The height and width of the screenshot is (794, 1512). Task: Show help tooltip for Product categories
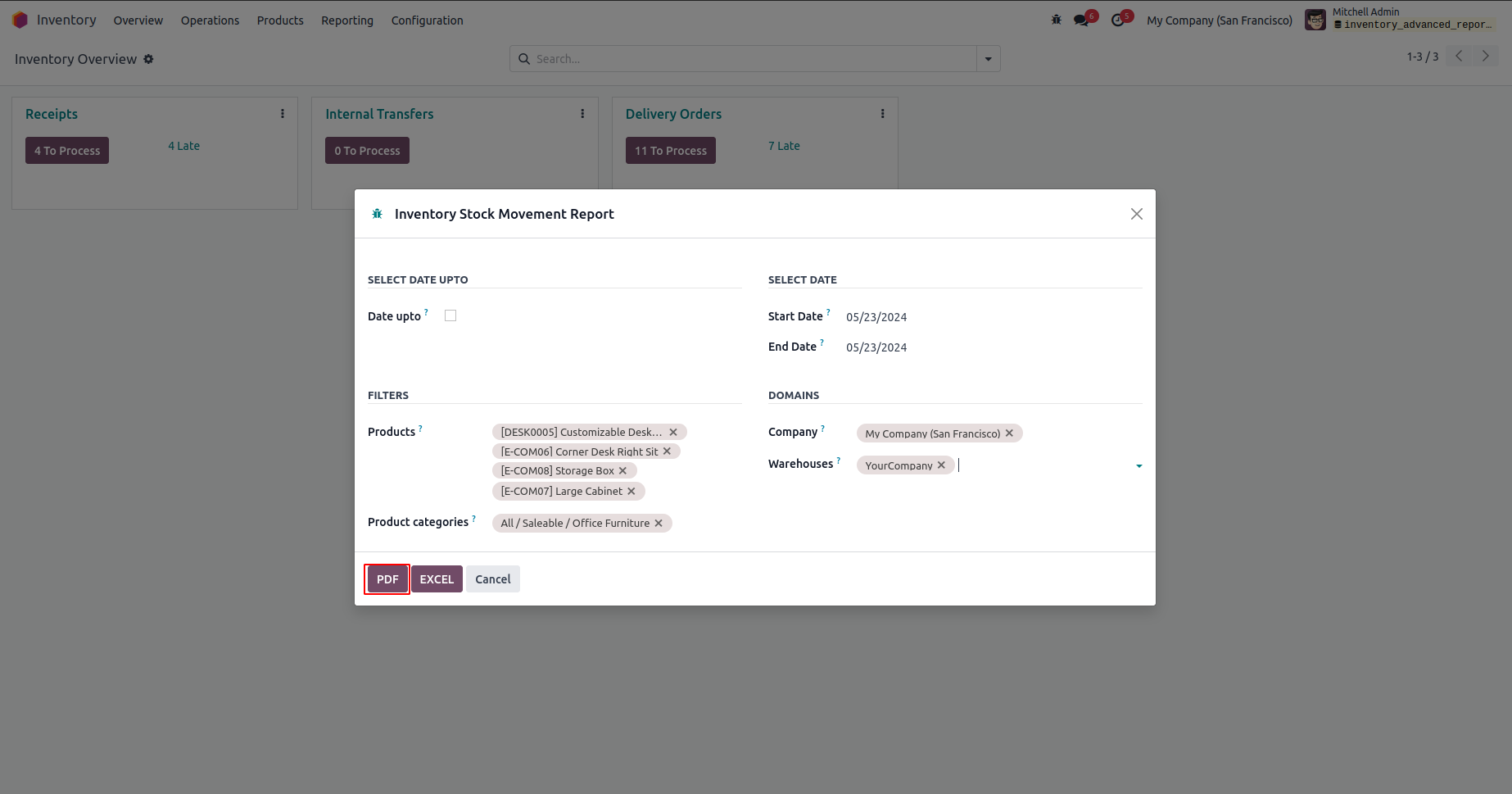pos(473,518)
